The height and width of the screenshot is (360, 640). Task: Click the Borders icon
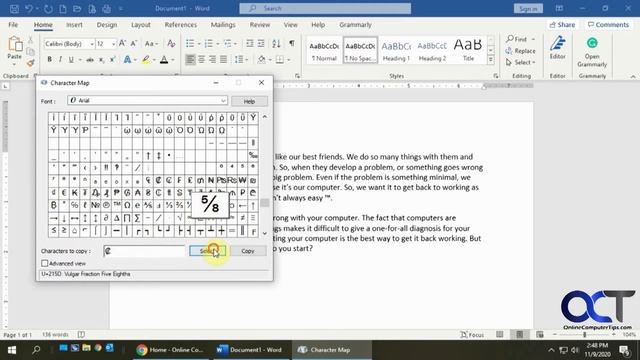[x=280, y=60]
